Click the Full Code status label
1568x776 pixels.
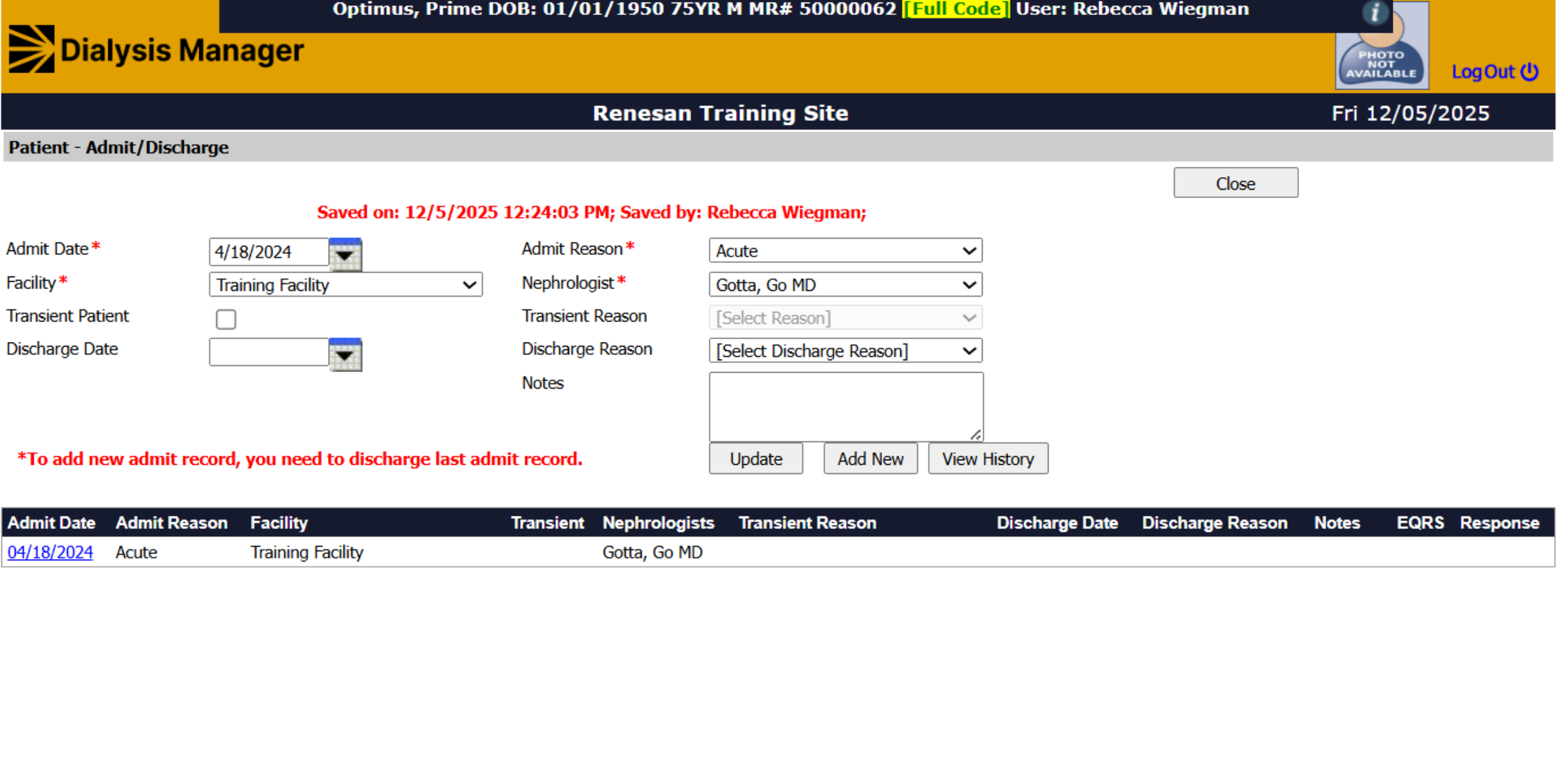[x=956, y=9]
